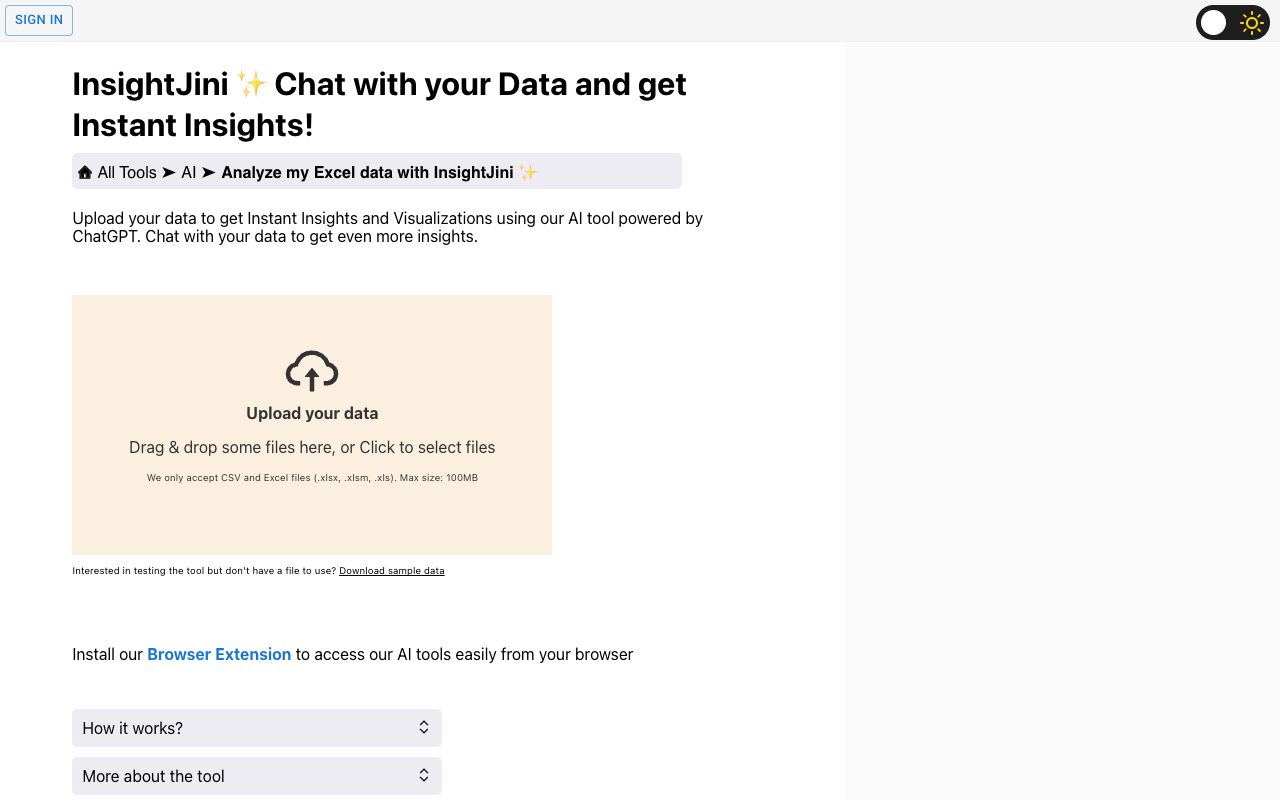Screen dimensions: 1280x800
Task: Click the SIGN IN button
Action: 39,20
